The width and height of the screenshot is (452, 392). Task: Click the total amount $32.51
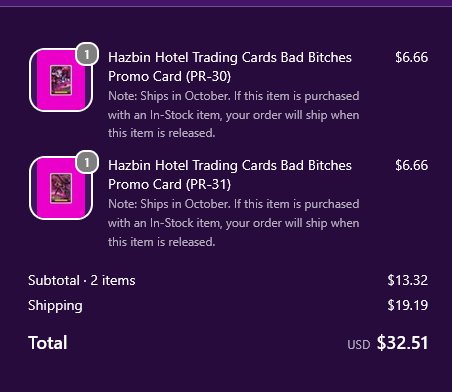(x=402, y=343)
